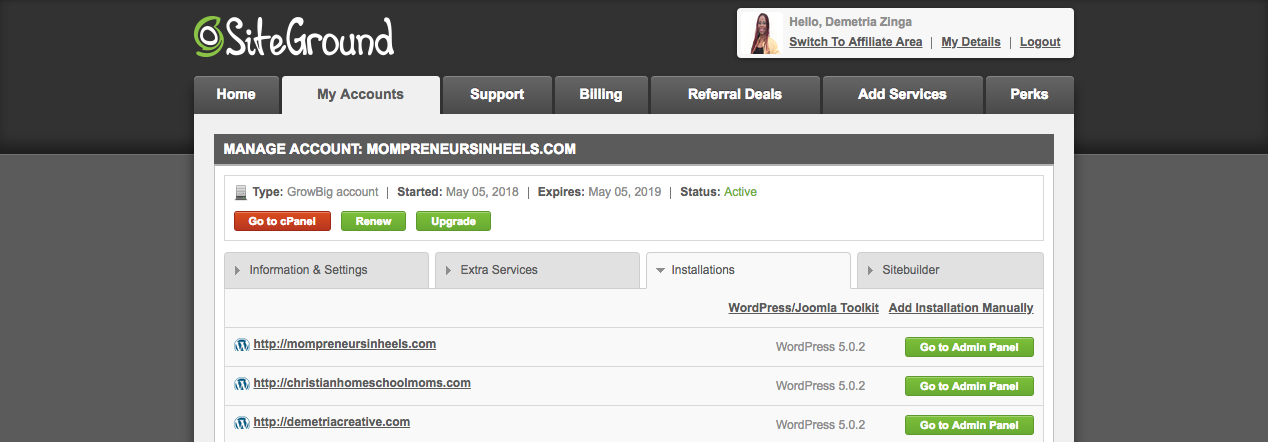Click the green Active status text

pyautogui.click(x=740, y=192)
